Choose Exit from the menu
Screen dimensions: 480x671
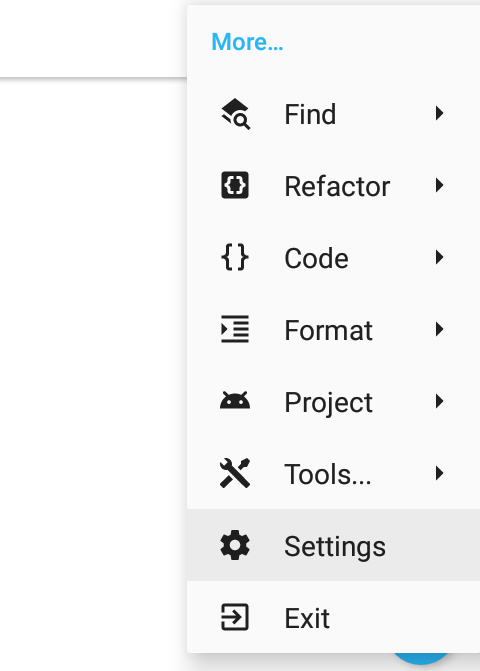click(333, 617)
